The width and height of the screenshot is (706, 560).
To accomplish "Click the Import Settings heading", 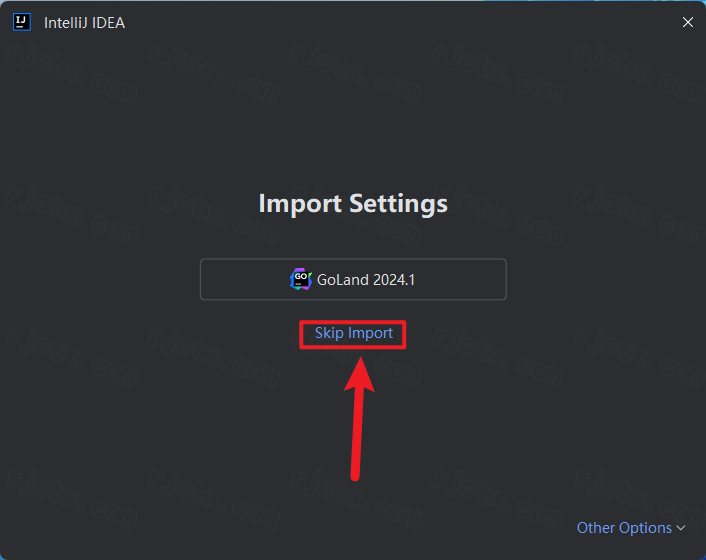I will [x=353, y=203].
